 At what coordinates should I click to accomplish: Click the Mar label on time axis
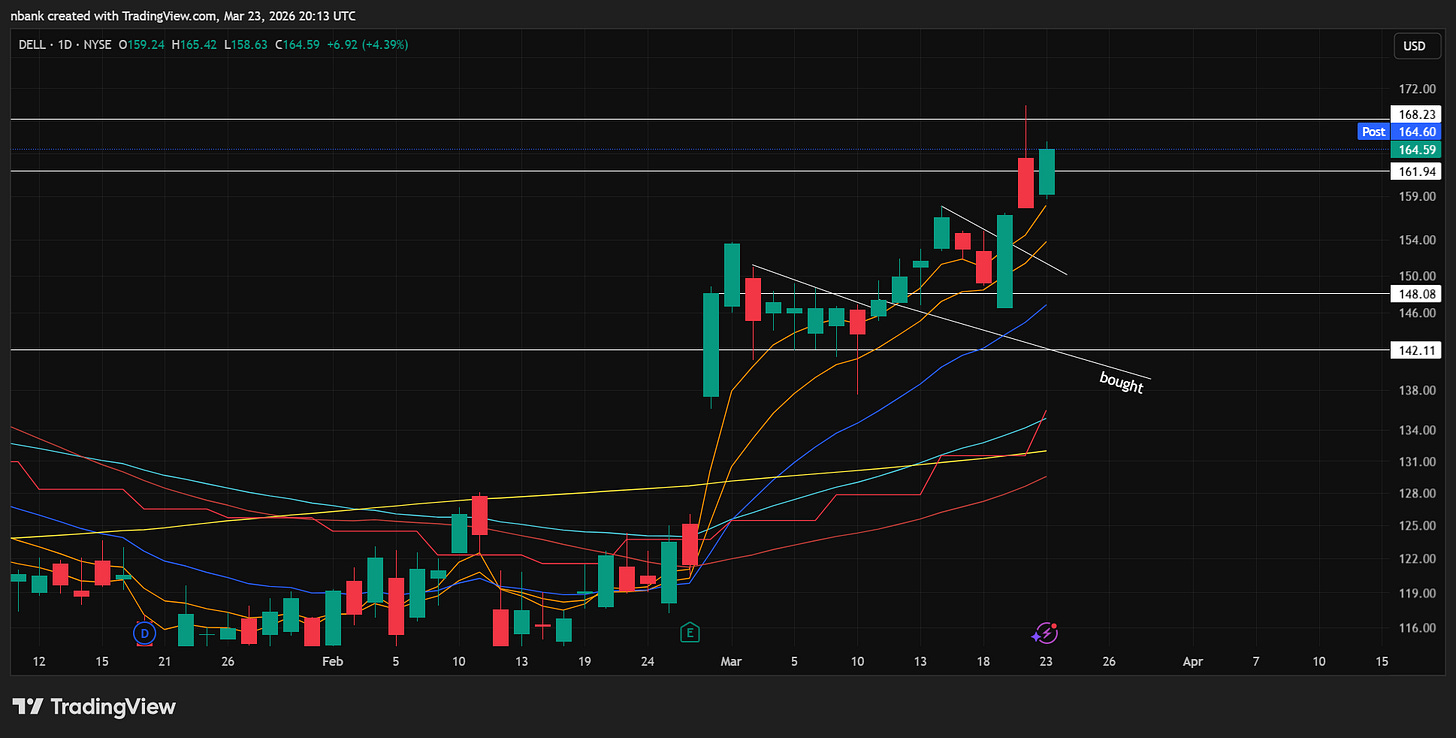point(731,662)
